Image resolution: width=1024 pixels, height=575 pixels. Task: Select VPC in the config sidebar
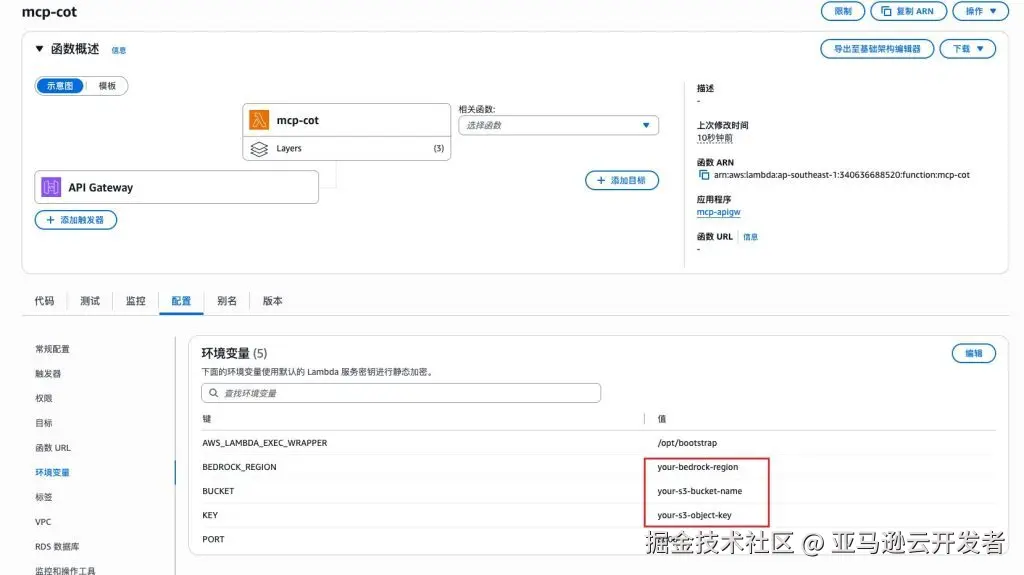pos(43,522)
